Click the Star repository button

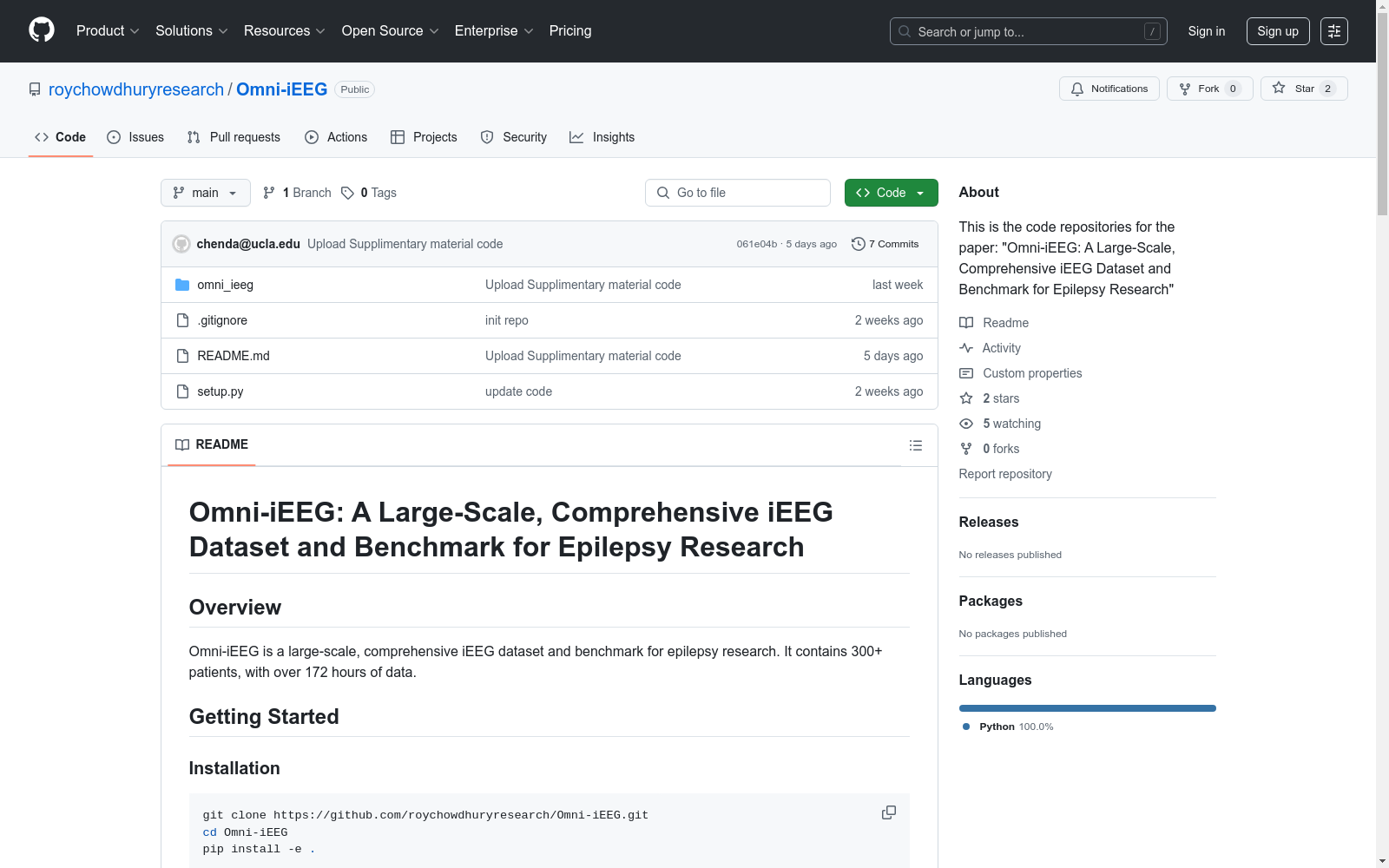(1304, 89)
